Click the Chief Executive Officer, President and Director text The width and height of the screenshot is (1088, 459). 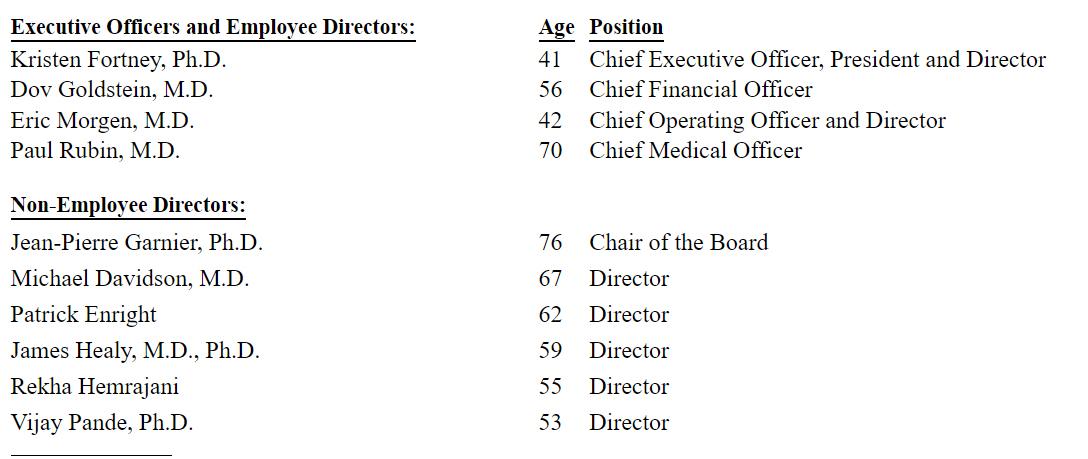(817, 60)
